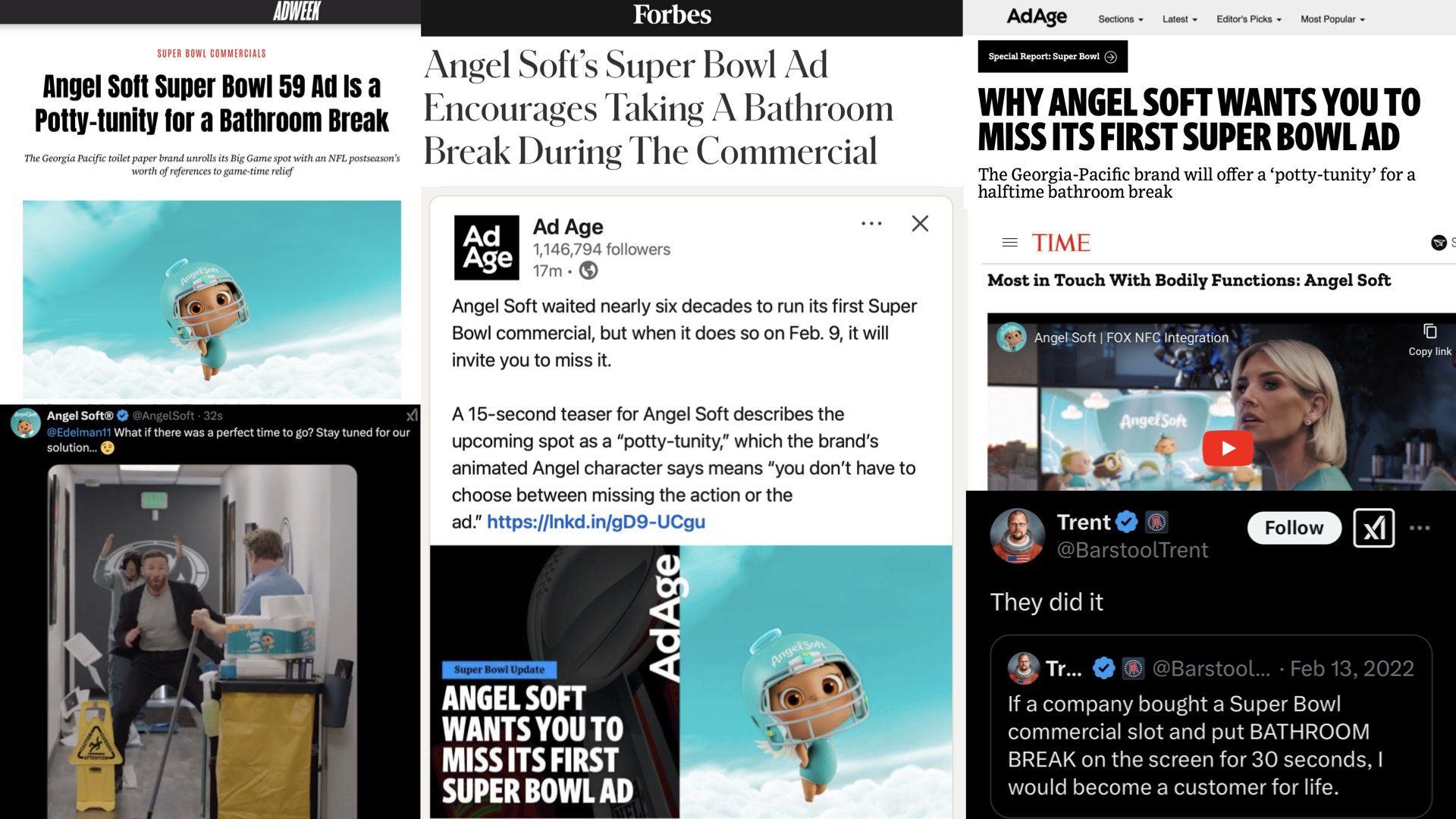The image size is (1456, 819).
Task: Open more options dots on Trent's tweet
Action: click(1420, 528)
